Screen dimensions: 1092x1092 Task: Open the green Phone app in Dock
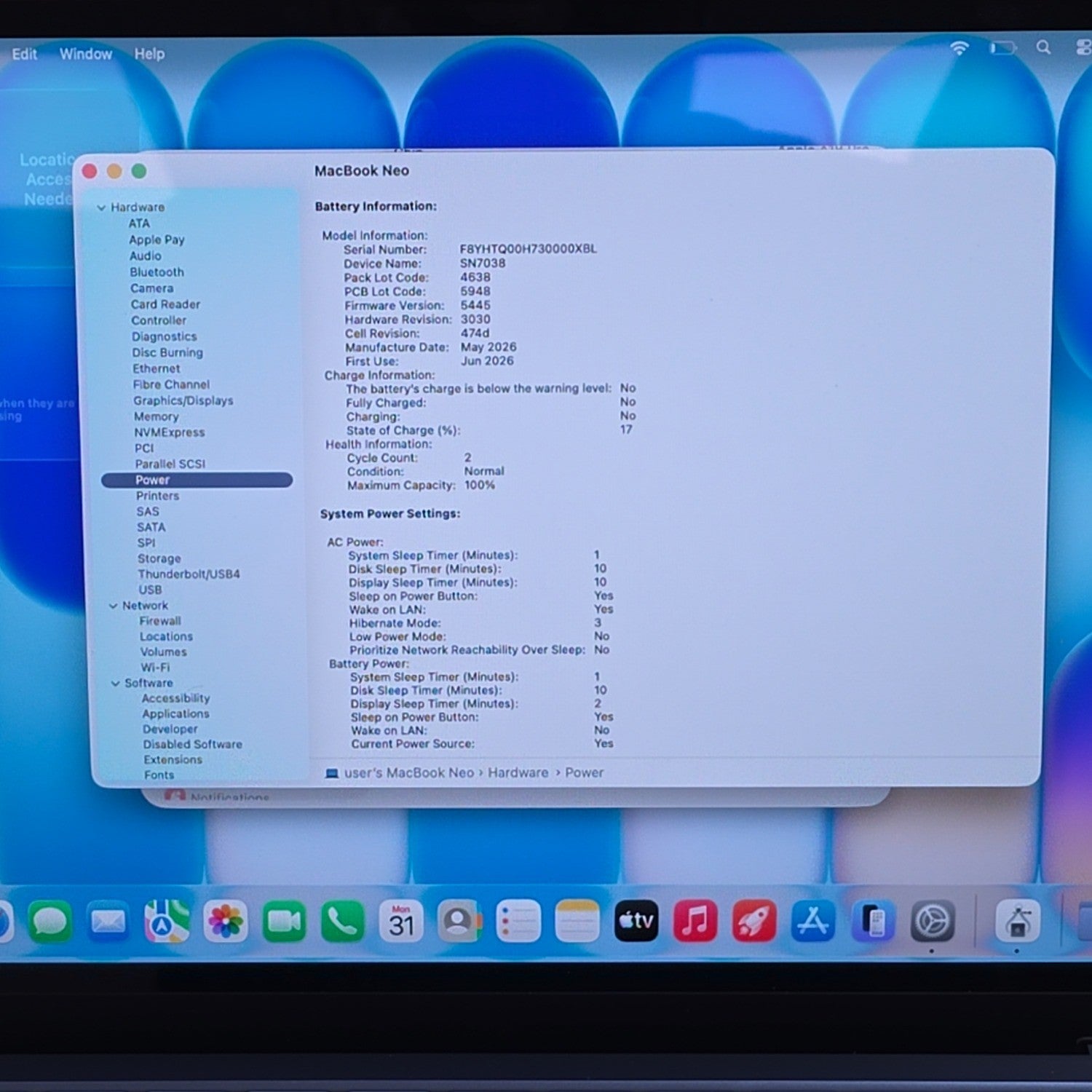(342, 922)
